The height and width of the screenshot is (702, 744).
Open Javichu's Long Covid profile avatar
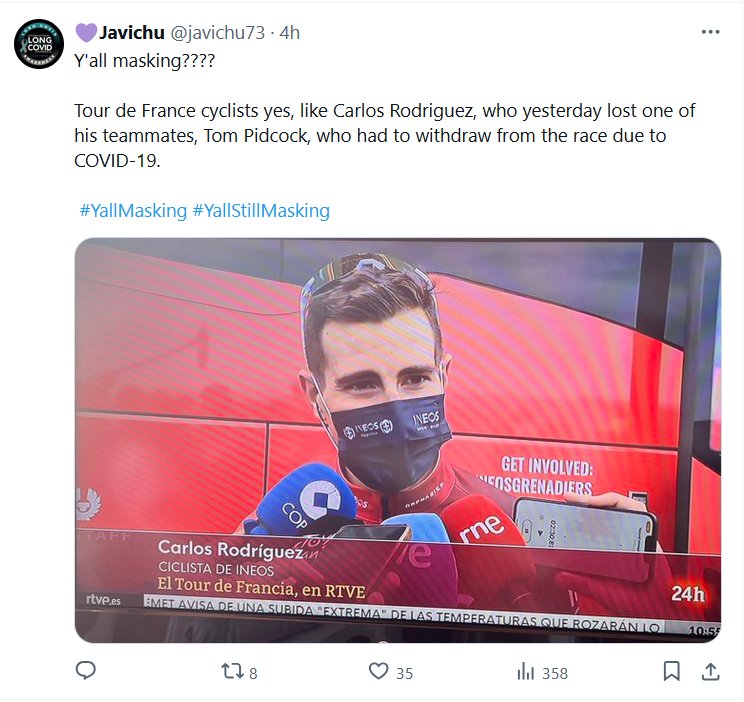(x=39, y=44)
